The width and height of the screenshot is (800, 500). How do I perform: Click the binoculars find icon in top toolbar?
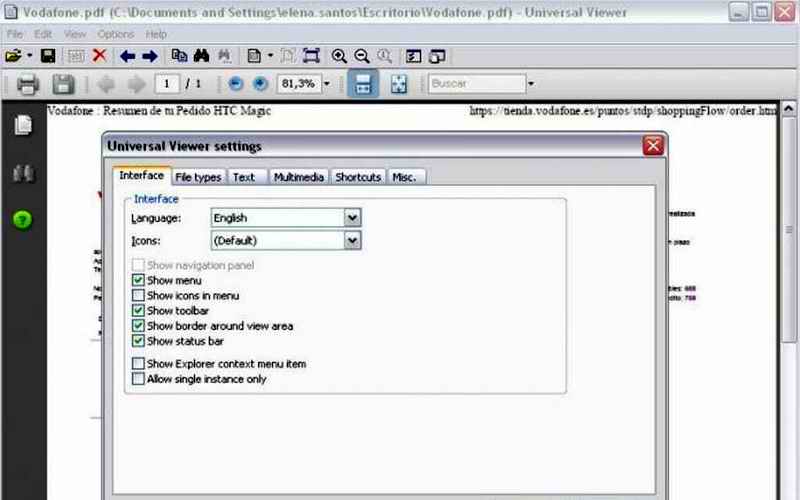[x=201, y=56]
